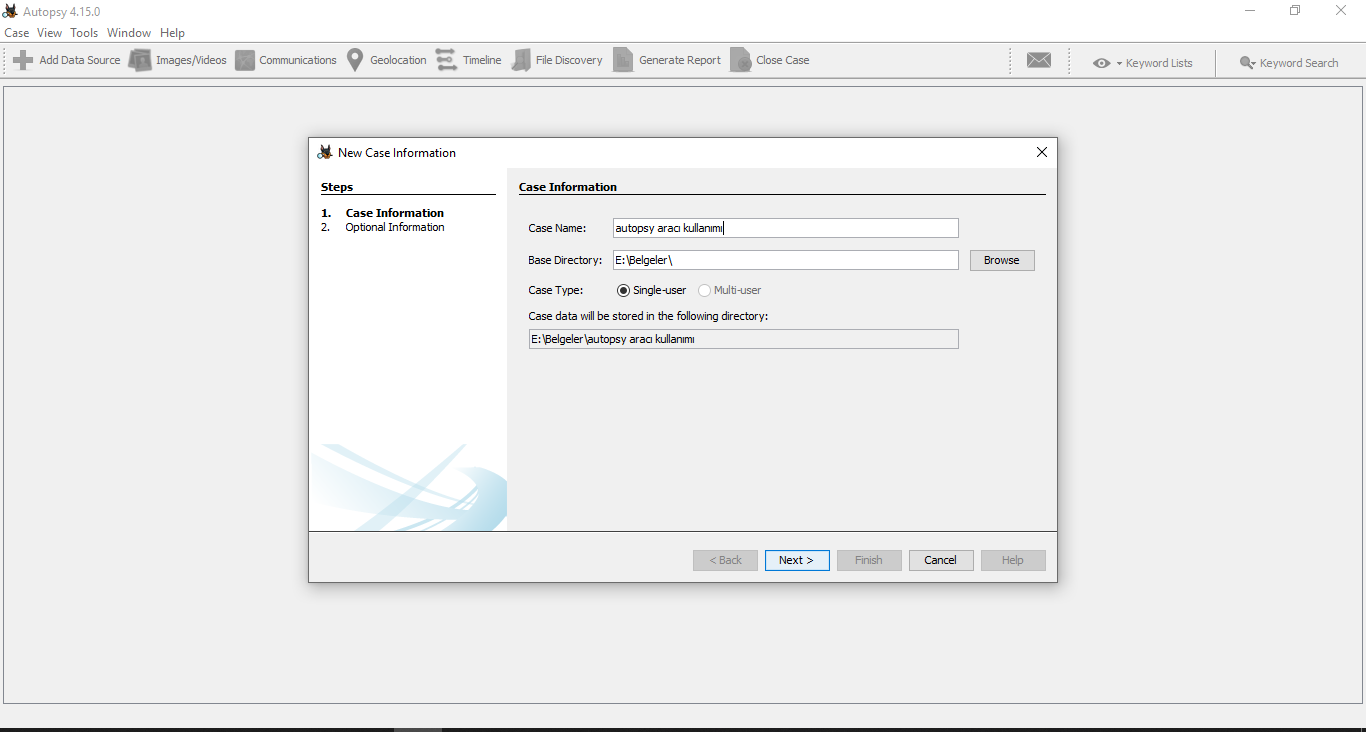The image size is (1366, 732).
Task: Click the Optional Information step
Action: point(394,227)
